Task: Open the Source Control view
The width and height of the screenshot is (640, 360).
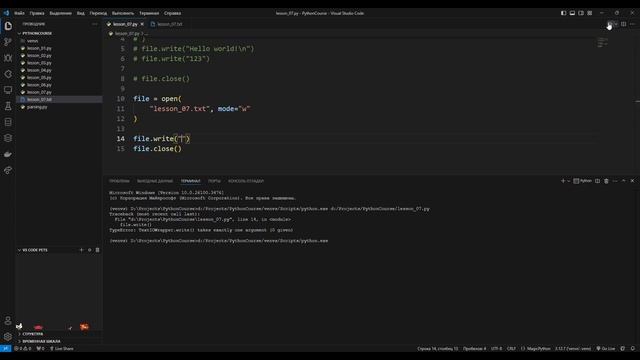Action: tap(8, 42)
